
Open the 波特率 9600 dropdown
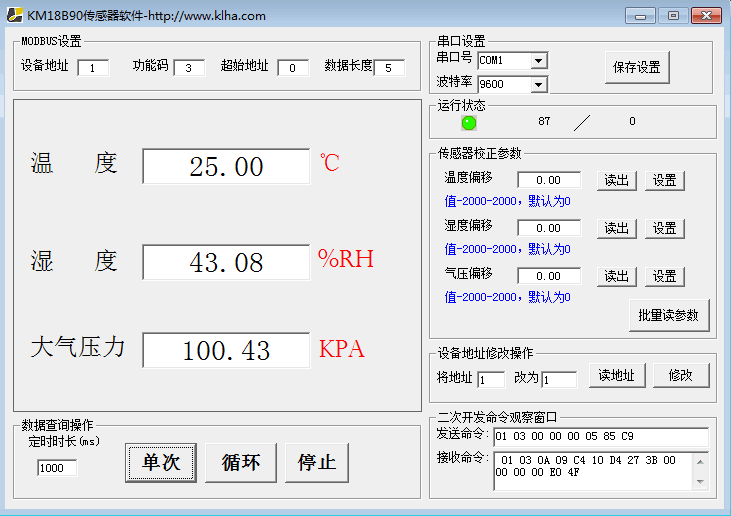539,84
